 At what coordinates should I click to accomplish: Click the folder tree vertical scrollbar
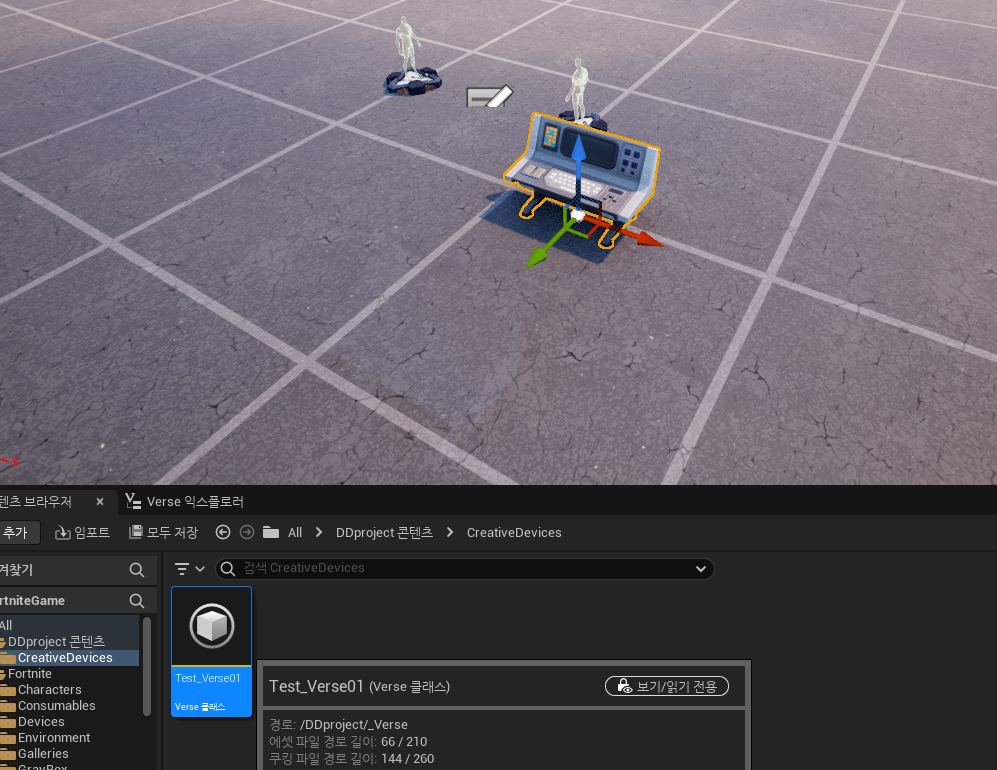[147, 666]
